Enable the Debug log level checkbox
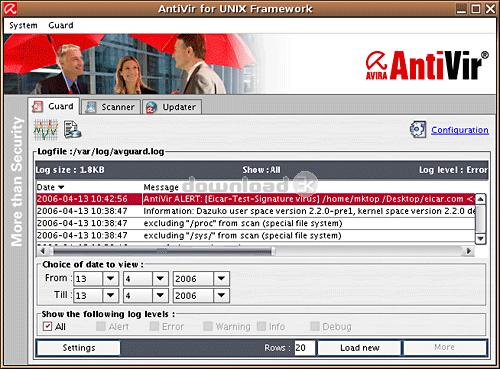 click(x=315, y=326)
